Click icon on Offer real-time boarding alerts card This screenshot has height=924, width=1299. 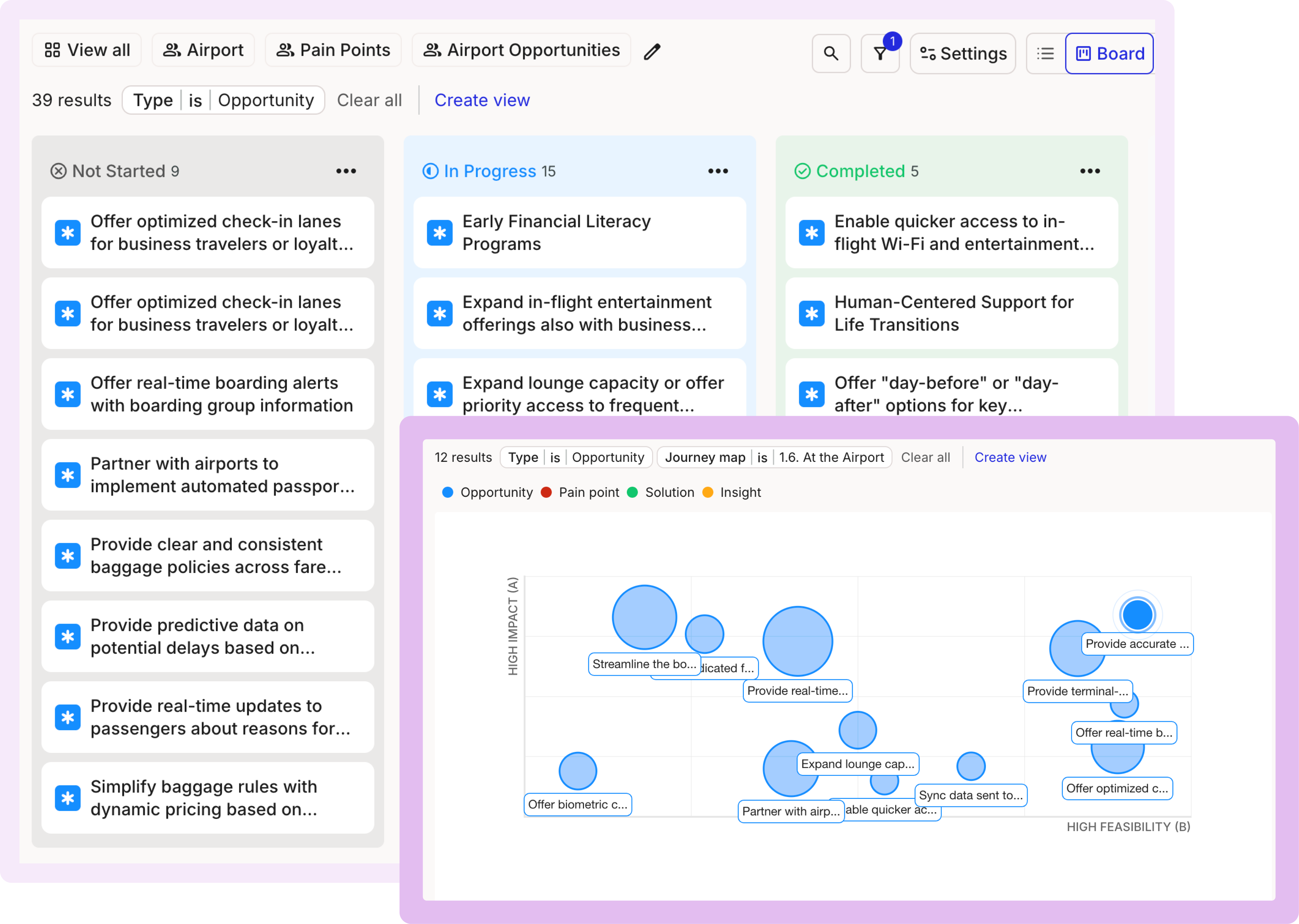68,394
